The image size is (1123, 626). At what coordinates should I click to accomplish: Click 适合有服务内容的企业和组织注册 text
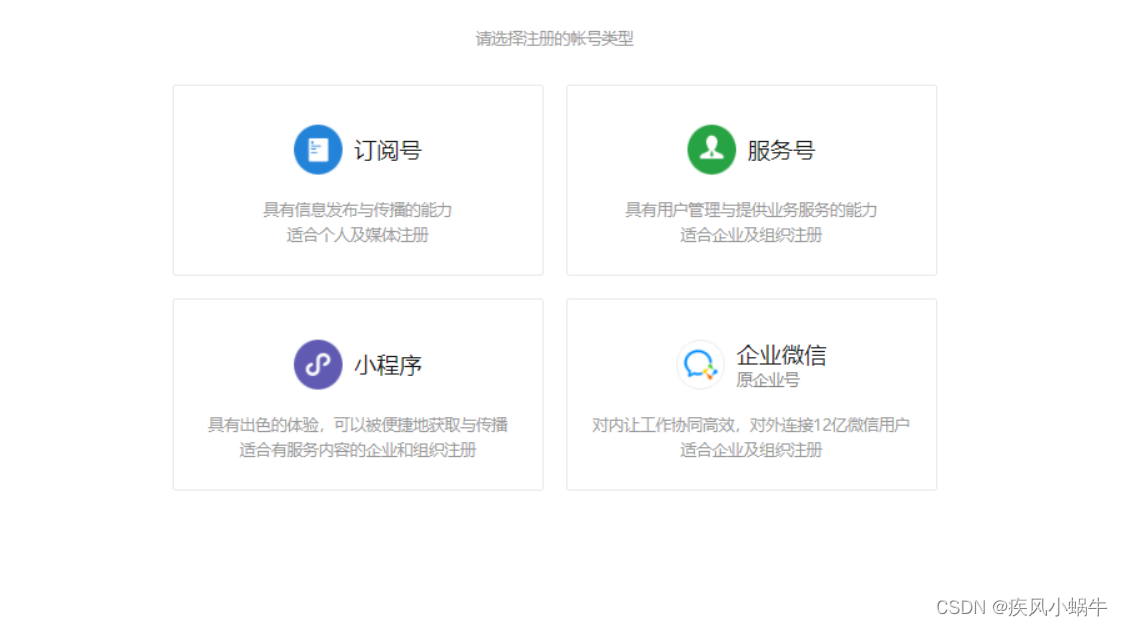click(357, 450)
